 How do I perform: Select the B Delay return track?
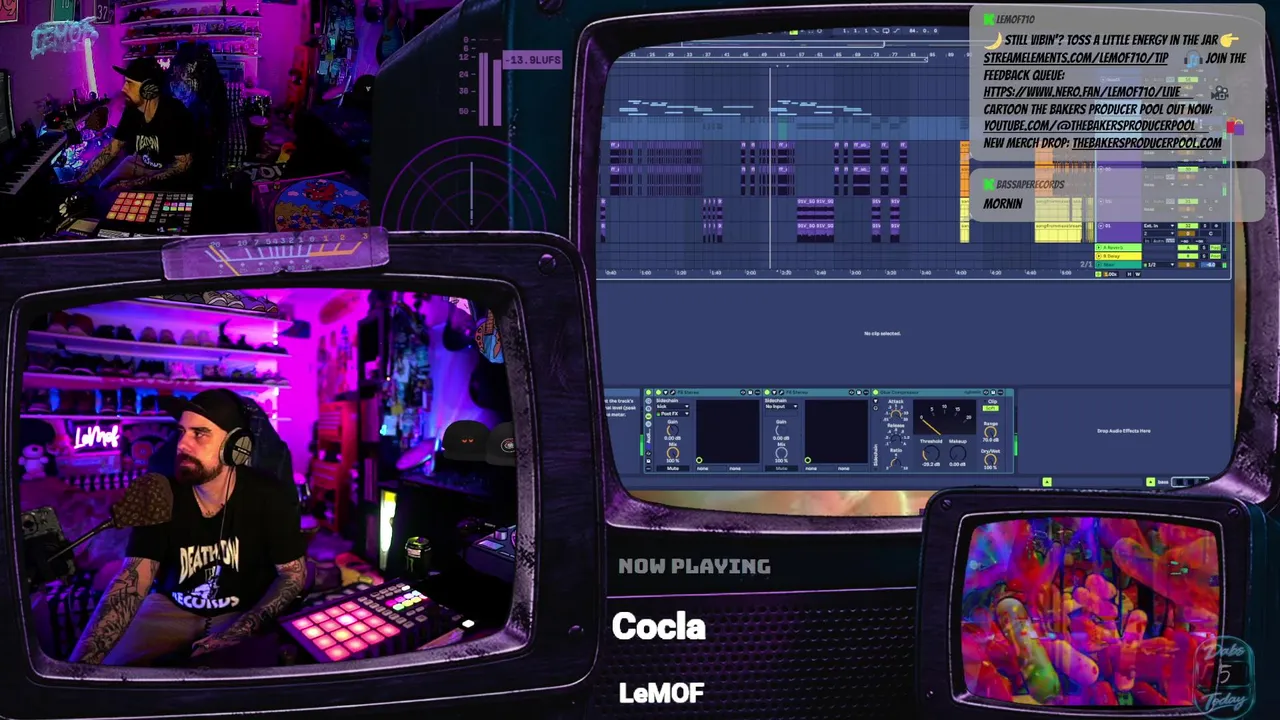[1120, 255]
